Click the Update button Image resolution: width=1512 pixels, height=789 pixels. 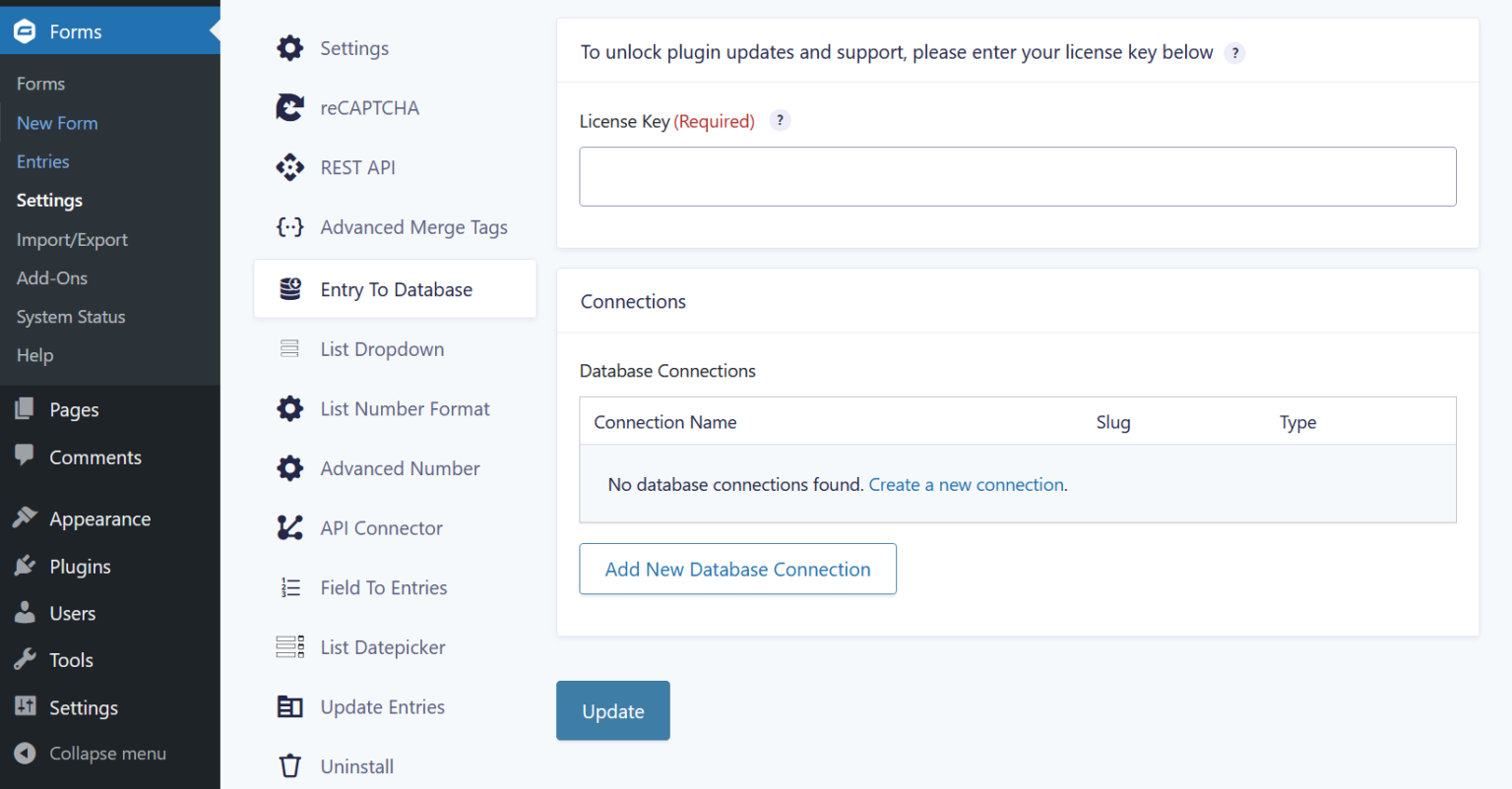[x=612, y=710]
